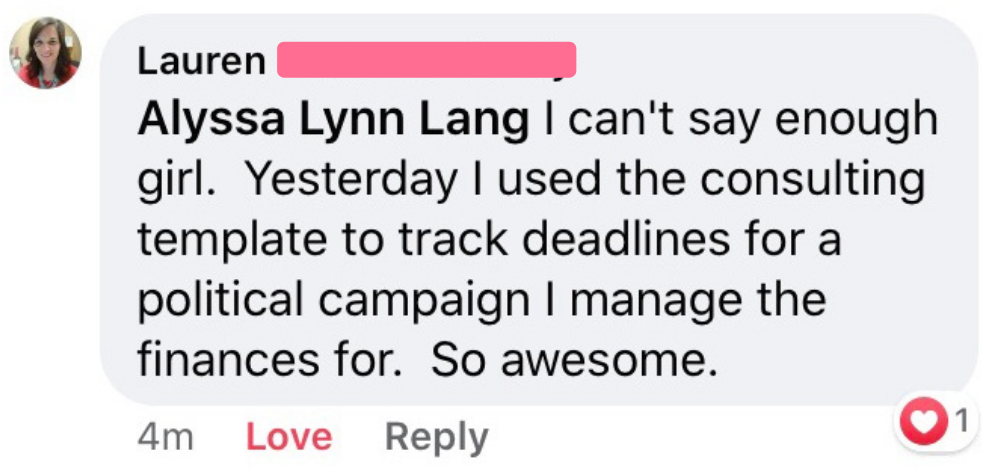Open Lauren's profile picture
991x472 pixels.
pos(45,54)
